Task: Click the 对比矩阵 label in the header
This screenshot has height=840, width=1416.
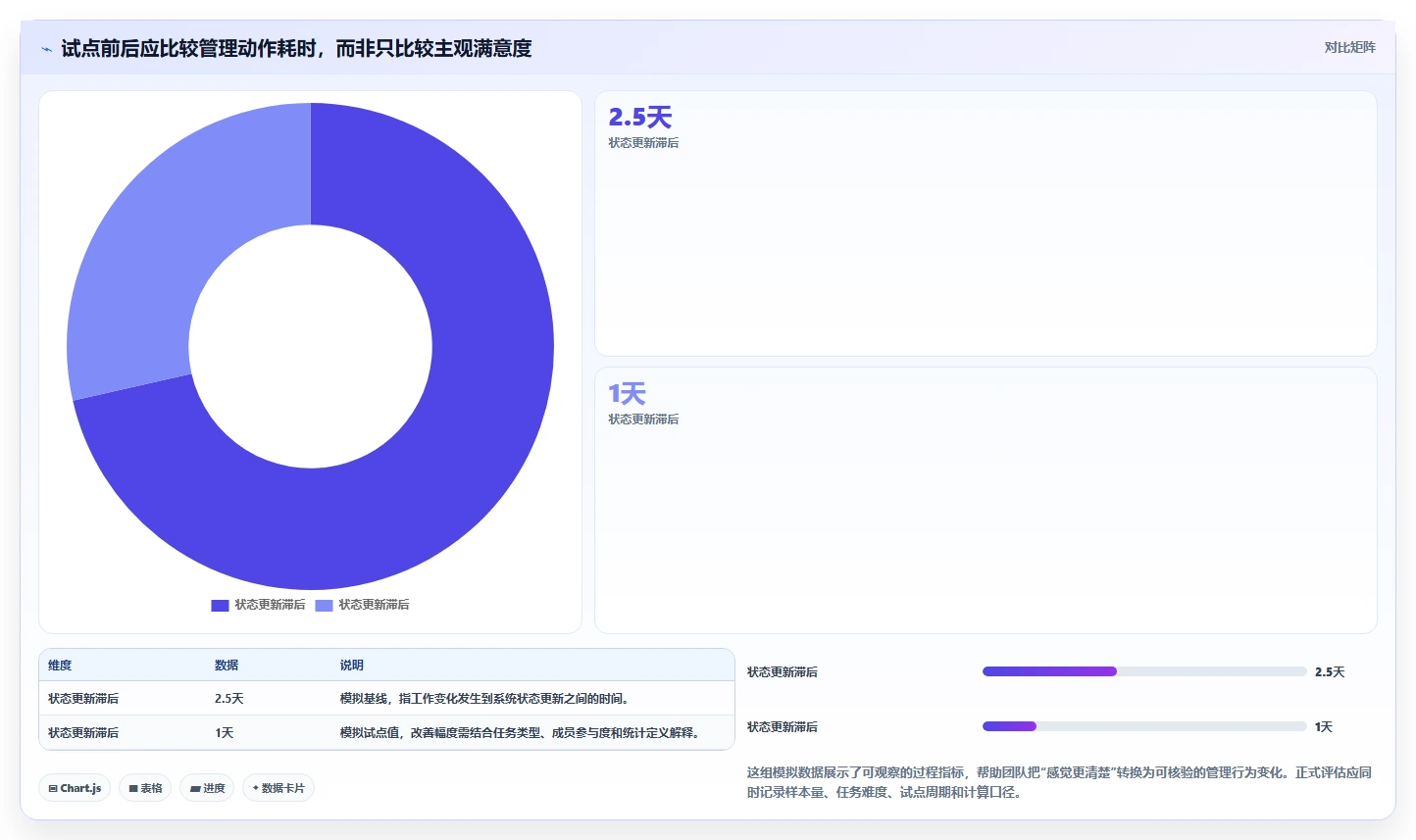Action: coord(1349,47)
